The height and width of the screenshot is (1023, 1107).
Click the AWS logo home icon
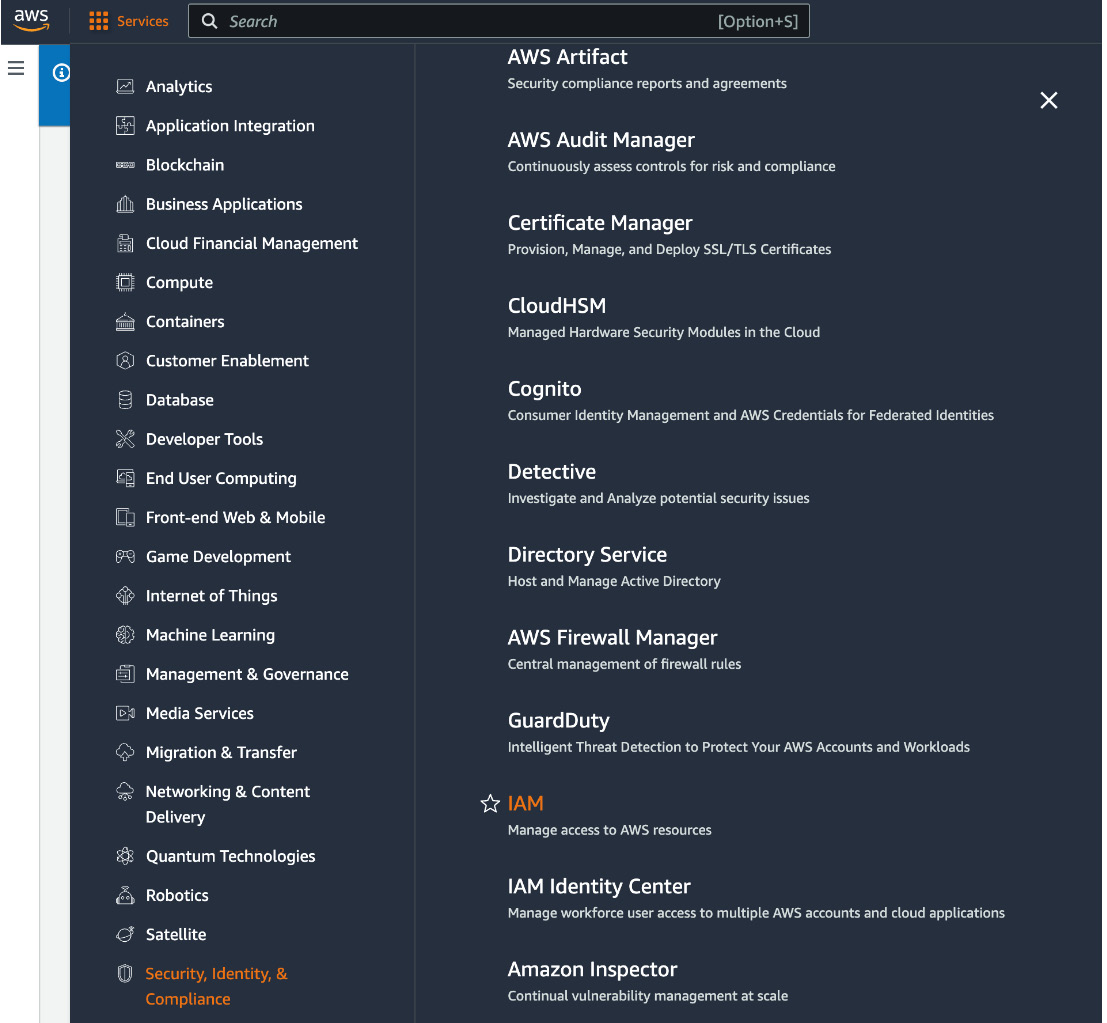[32, 20]
